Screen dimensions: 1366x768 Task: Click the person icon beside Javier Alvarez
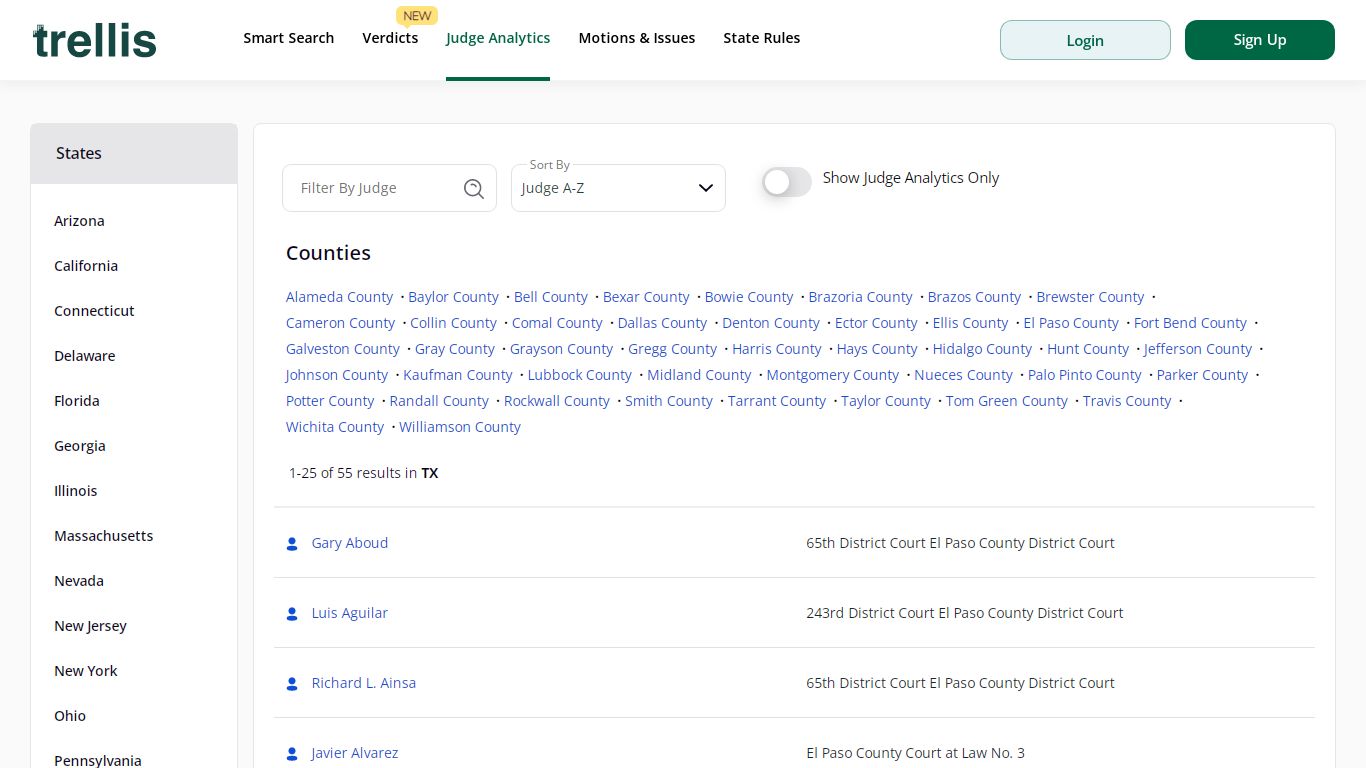tap(292, 754)
